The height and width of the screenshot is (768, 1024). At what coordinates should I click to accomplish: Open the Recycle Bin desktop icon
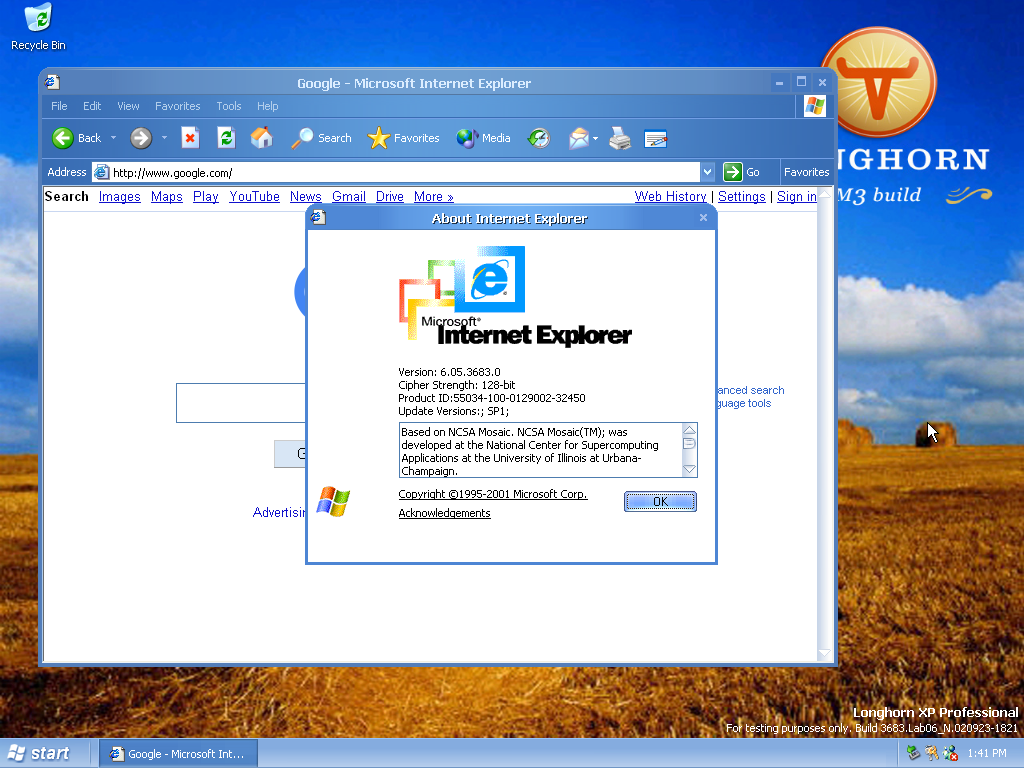pyautogui.click(x=39, y=26)
